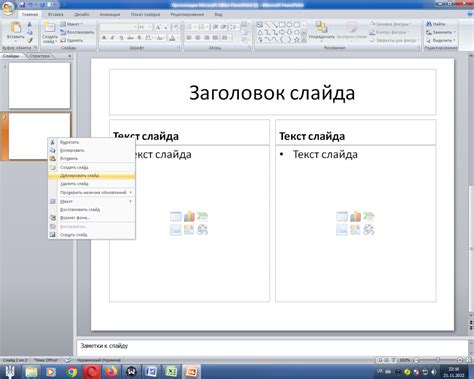Toggle center paragraph alignment

[x=198, y=38]
